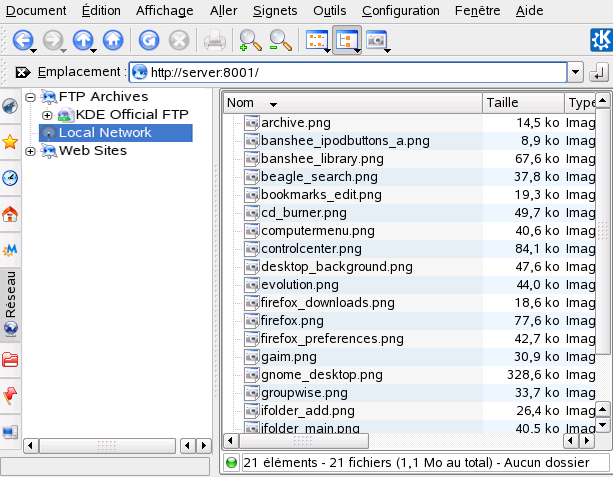613x477 pixels.
Task: Toggle the icon view mode button
Action: [x=316, y=41]
